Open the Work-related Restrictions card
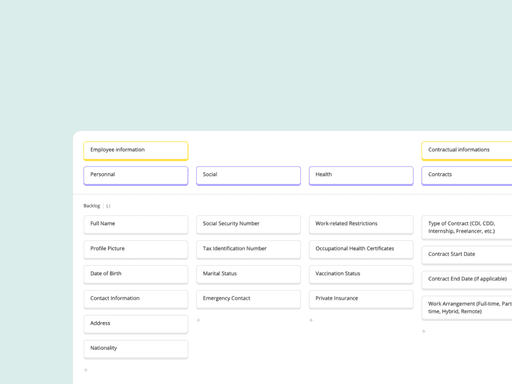The image size is (512, 384). 361,225
